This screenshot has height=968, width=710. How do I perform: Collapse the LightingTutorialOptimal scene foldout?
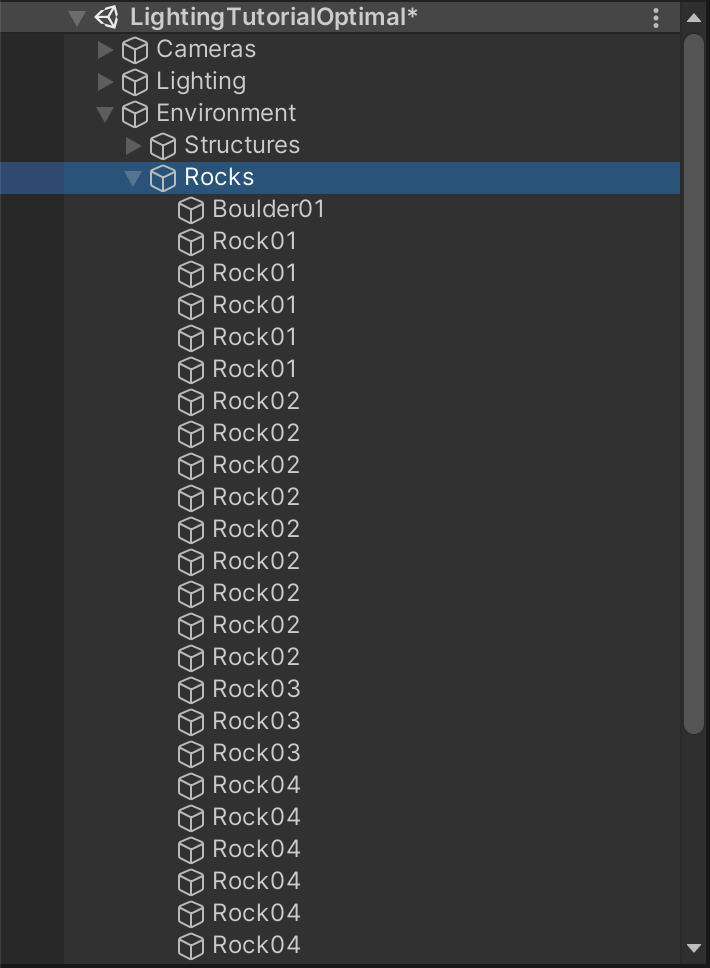(x=77, y=17)
